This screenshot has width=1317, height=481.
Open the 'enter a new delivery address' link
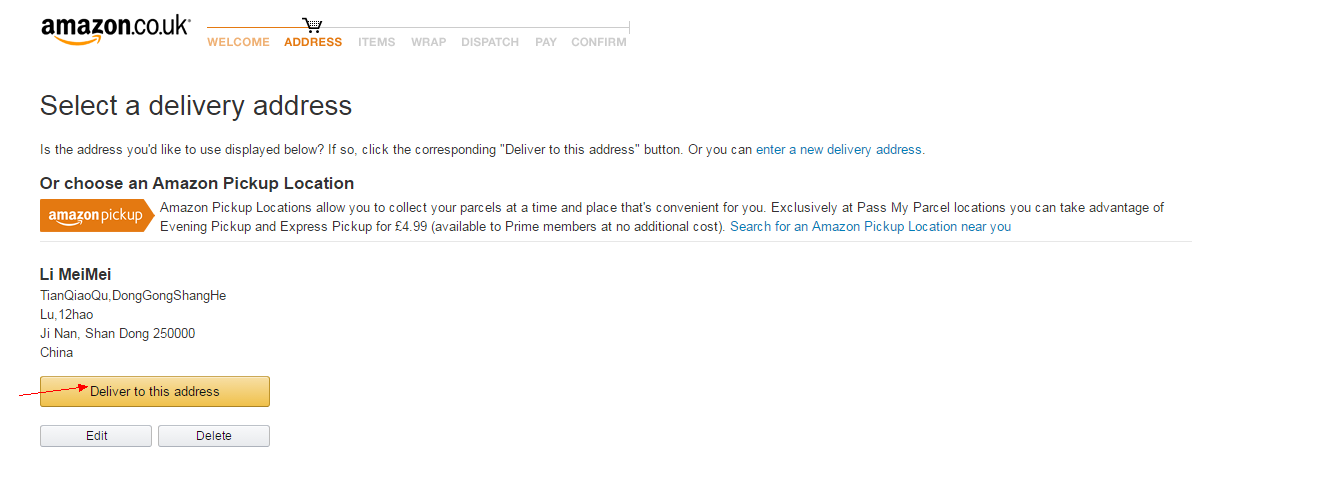839,150
